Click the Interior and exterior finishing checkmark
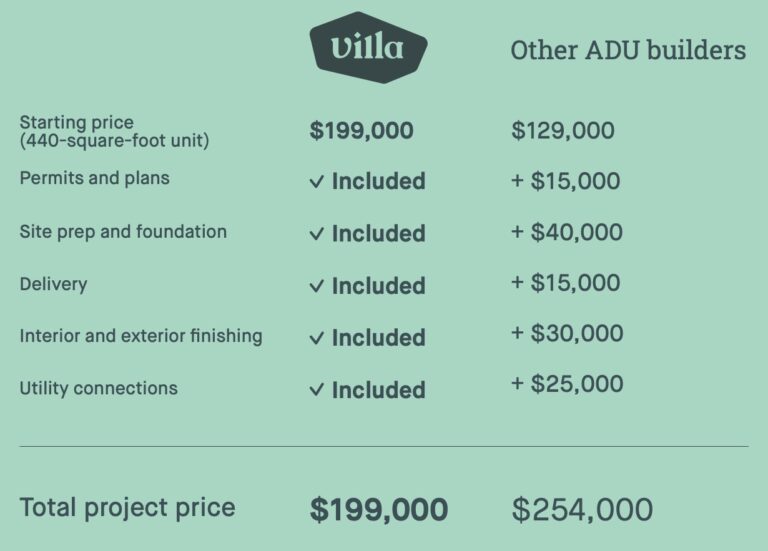 pyautogui.click(x=316, y=338)
